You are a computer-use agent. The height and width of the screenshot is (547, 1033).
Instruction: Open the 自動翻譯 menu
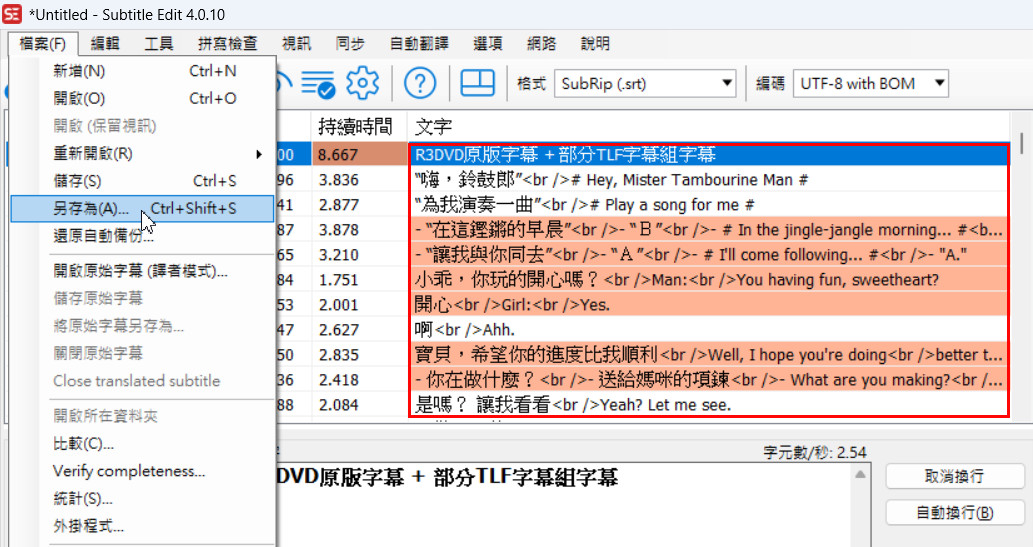tap(419, 44)
